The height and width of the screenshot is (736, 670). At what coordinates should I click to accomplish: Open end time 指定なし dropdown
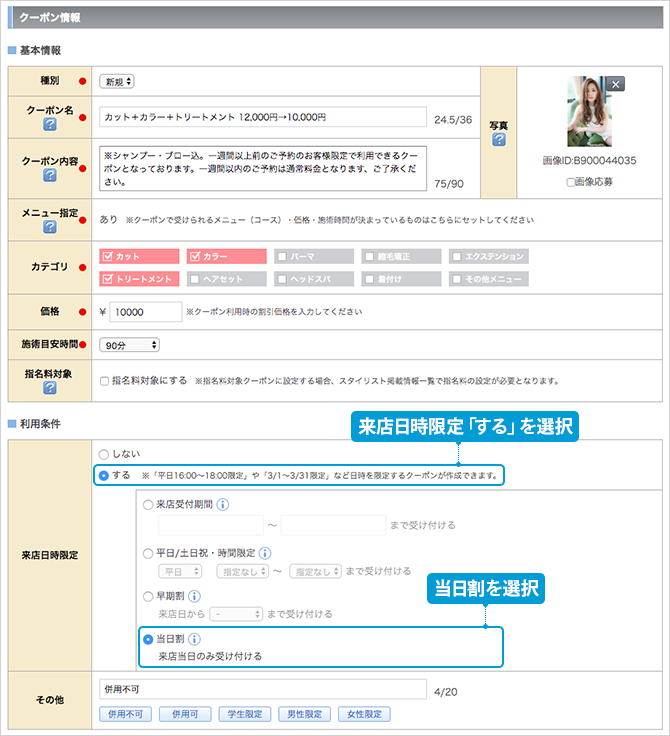(x=316, y=572)
